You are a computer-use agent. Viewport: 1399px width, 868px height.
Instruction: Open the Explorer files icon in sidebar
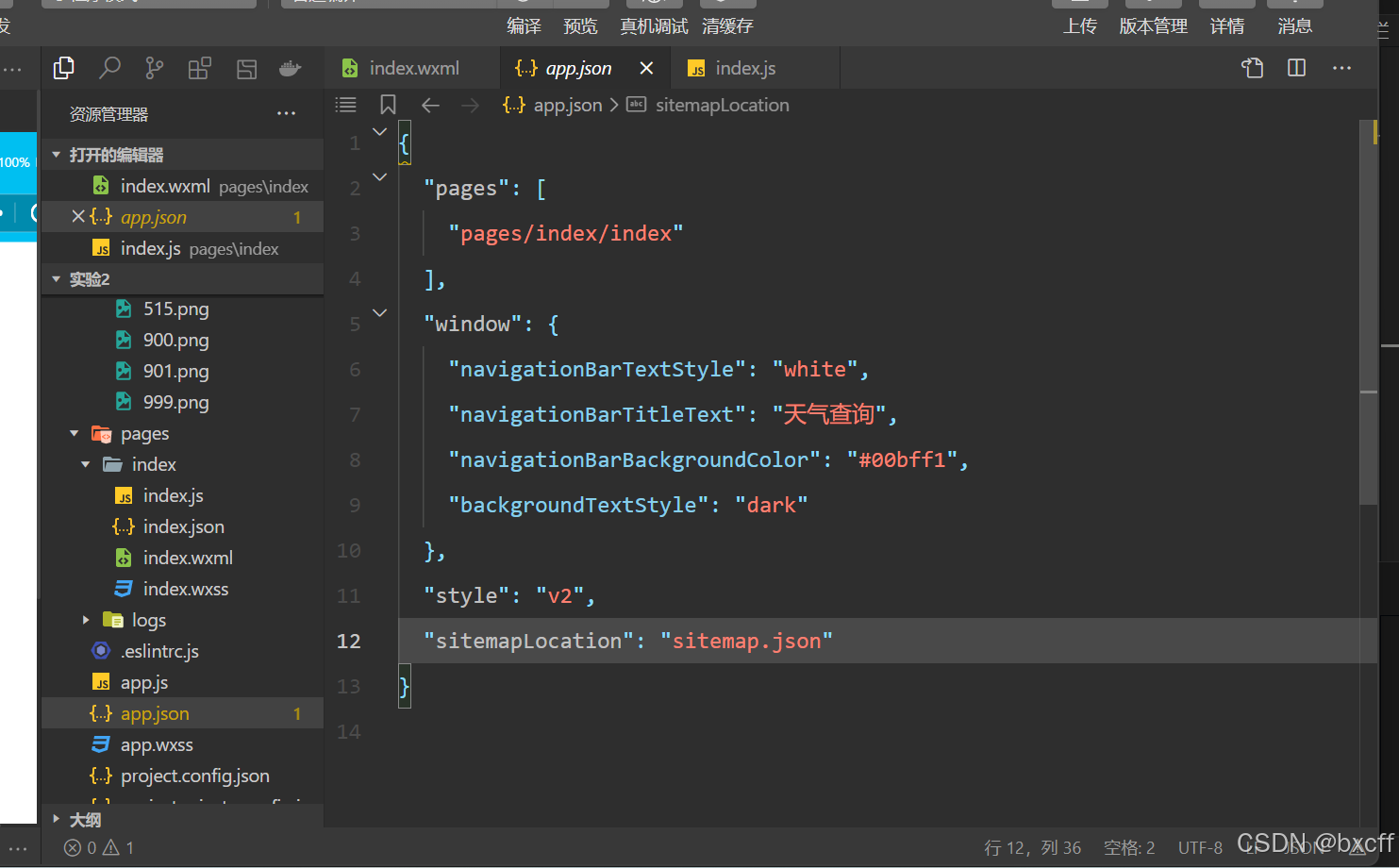64,68
